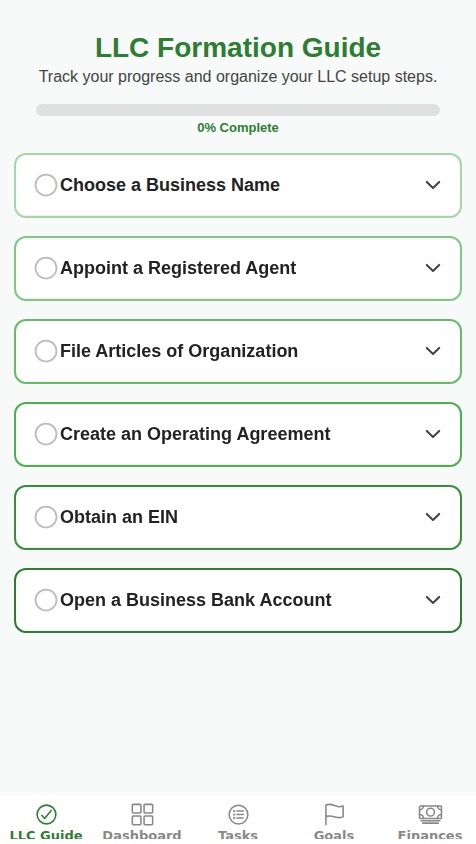Open the Tasks list icon
Image resolution: width=476 pixels, height=844 pixels.
tap(238, 814)
